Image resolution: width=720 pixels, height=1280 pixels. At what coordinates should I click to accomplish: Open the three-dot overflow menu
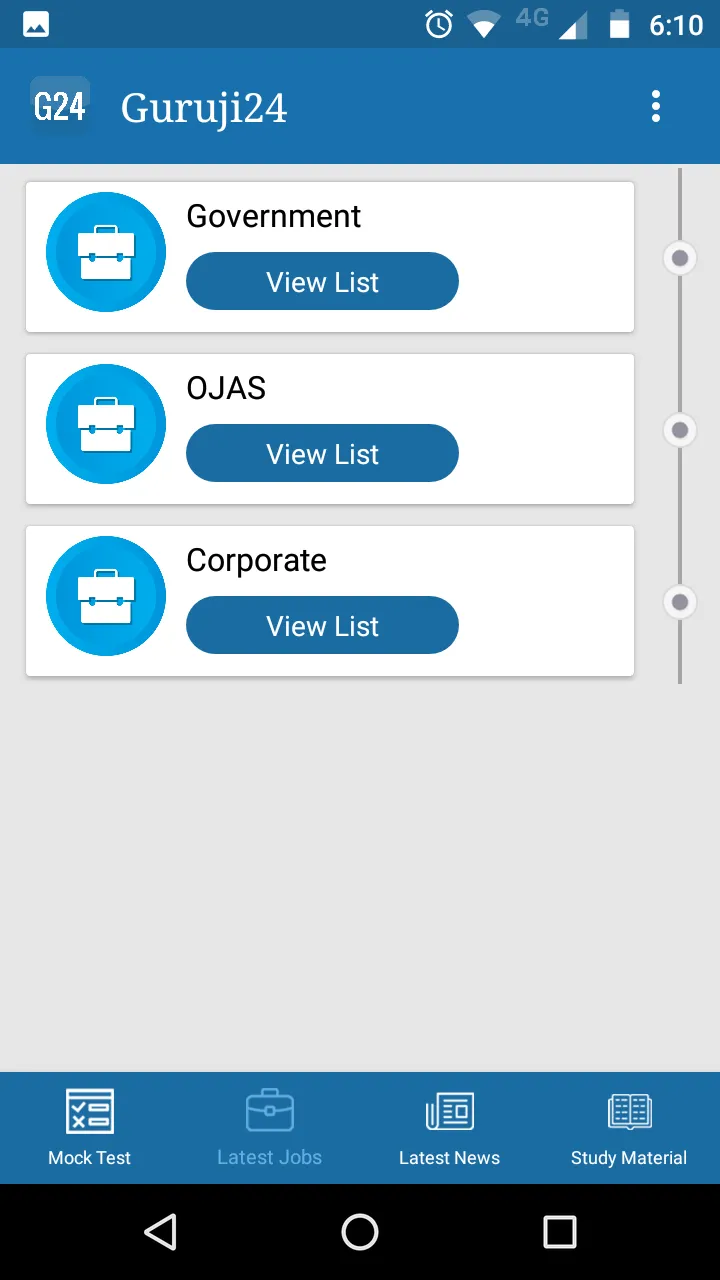656,106
